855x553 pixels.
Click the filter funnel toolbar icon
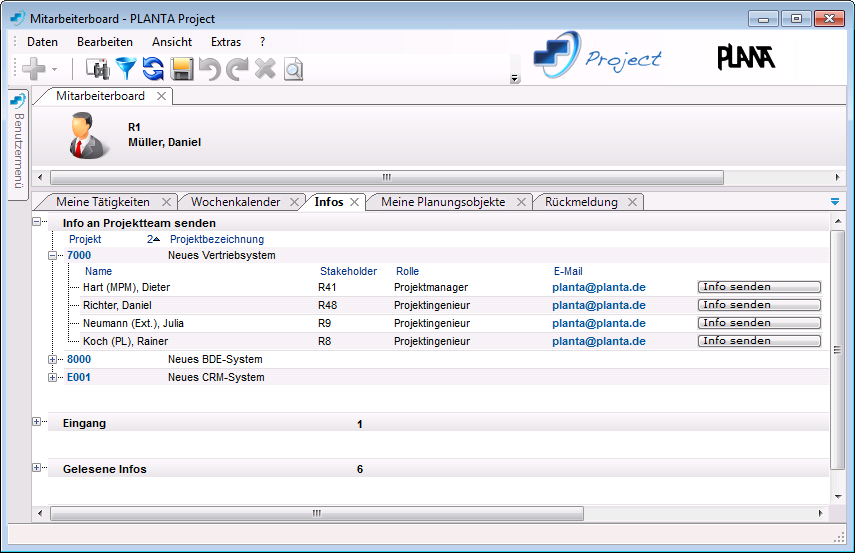coord(125,68)
